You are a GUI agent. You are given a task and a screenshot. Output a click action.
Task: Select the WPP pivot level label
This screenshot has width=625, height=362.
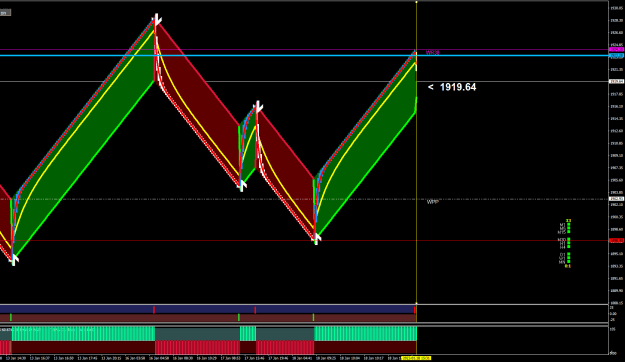[x=433, y=202]
